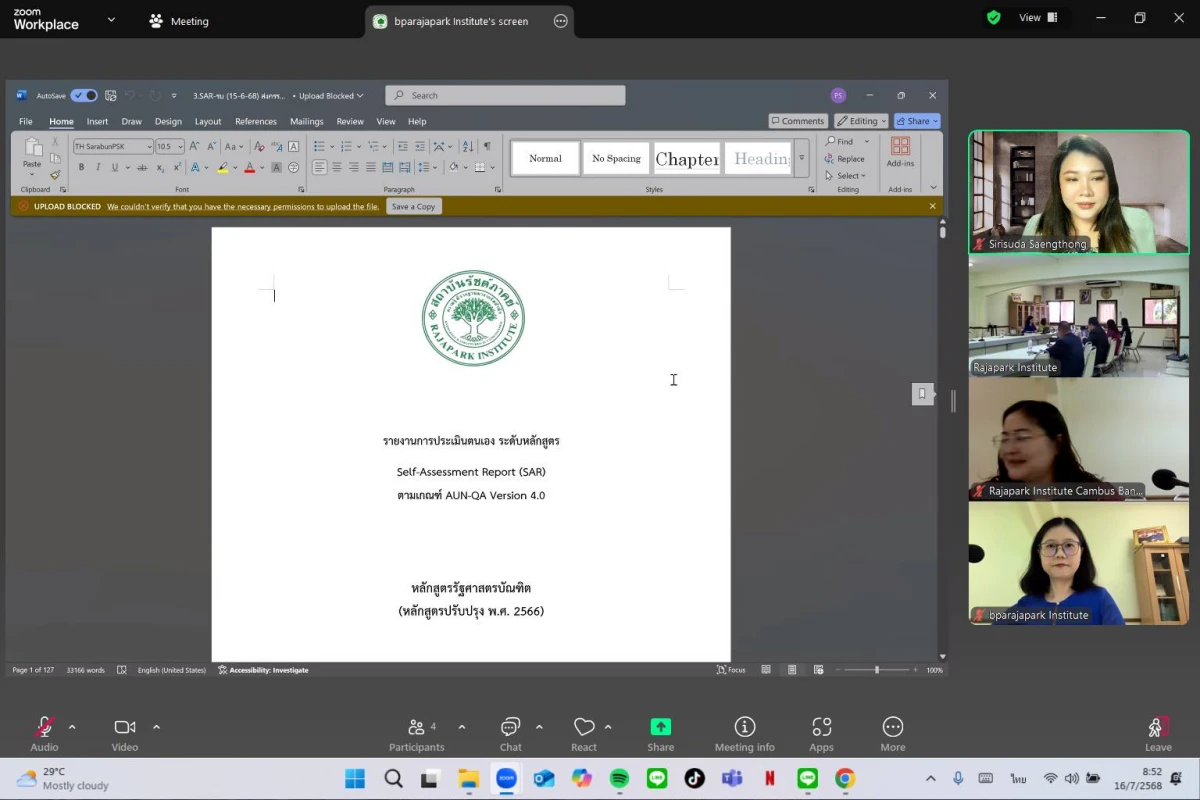Viewport: 1200px width, 800px height.
Task: Switch to the Meeting tab
Action: tap(179, 21)
